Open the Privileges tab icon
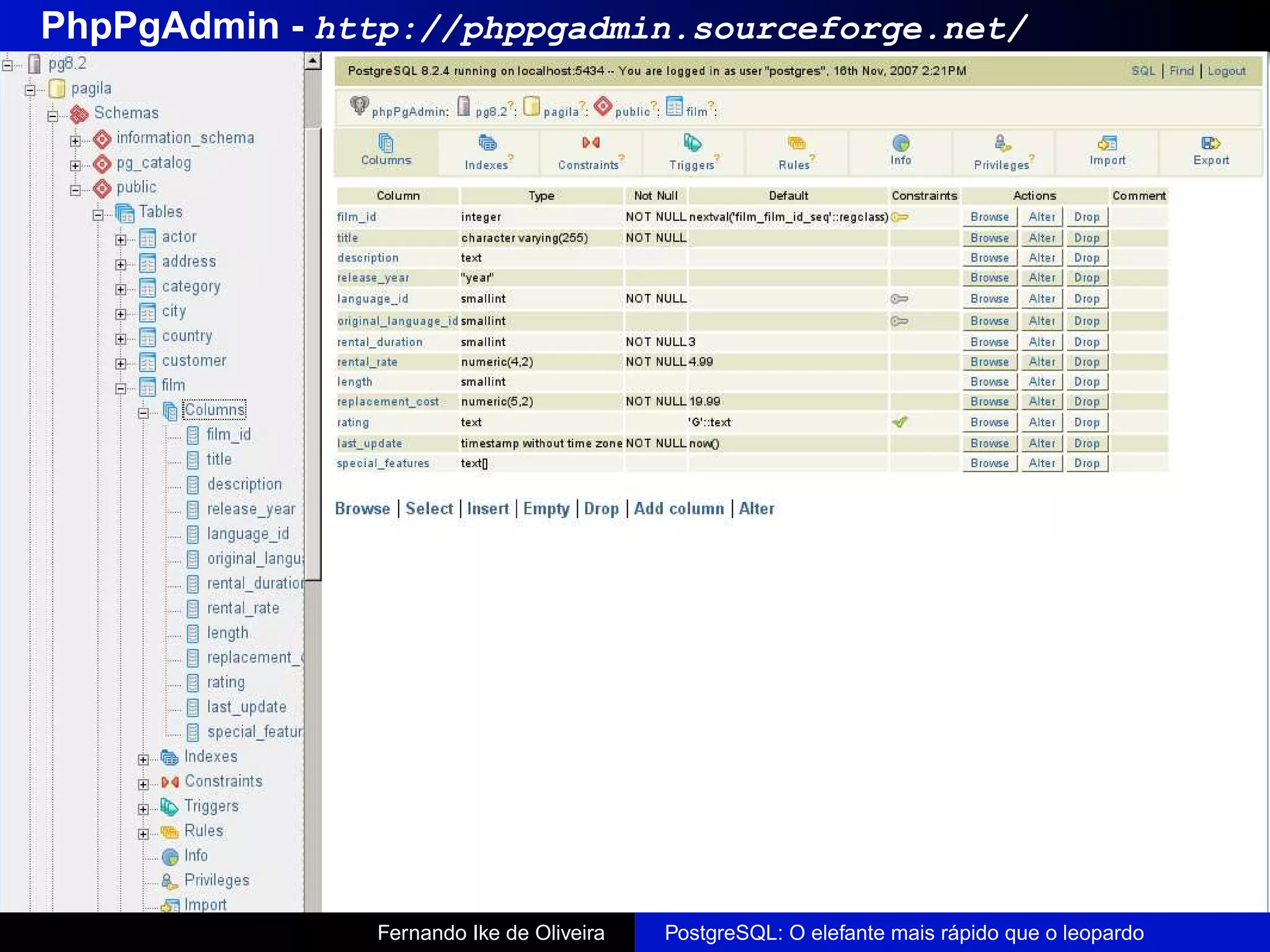Image resolution: width=1270 pixels, height=952 pixels. coord(1002,143)
